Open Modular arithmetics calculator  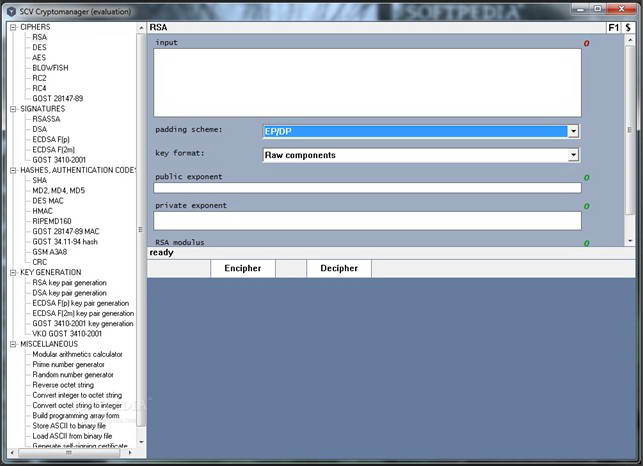point(77,354)
